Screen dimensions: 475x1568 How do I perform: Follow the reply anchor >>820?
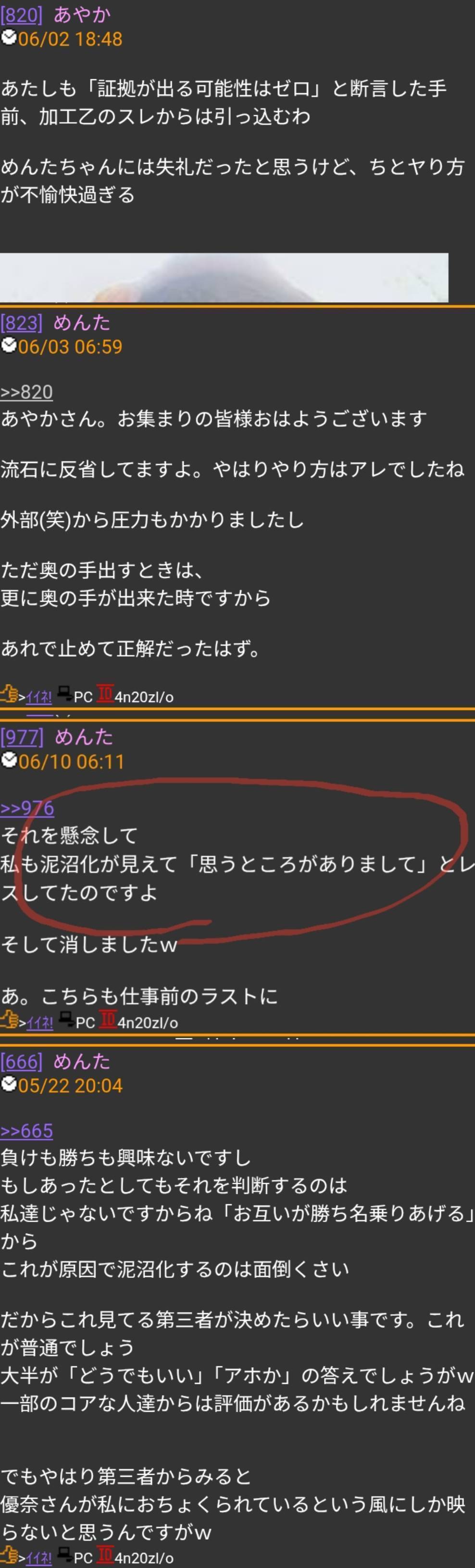[27, 392]
